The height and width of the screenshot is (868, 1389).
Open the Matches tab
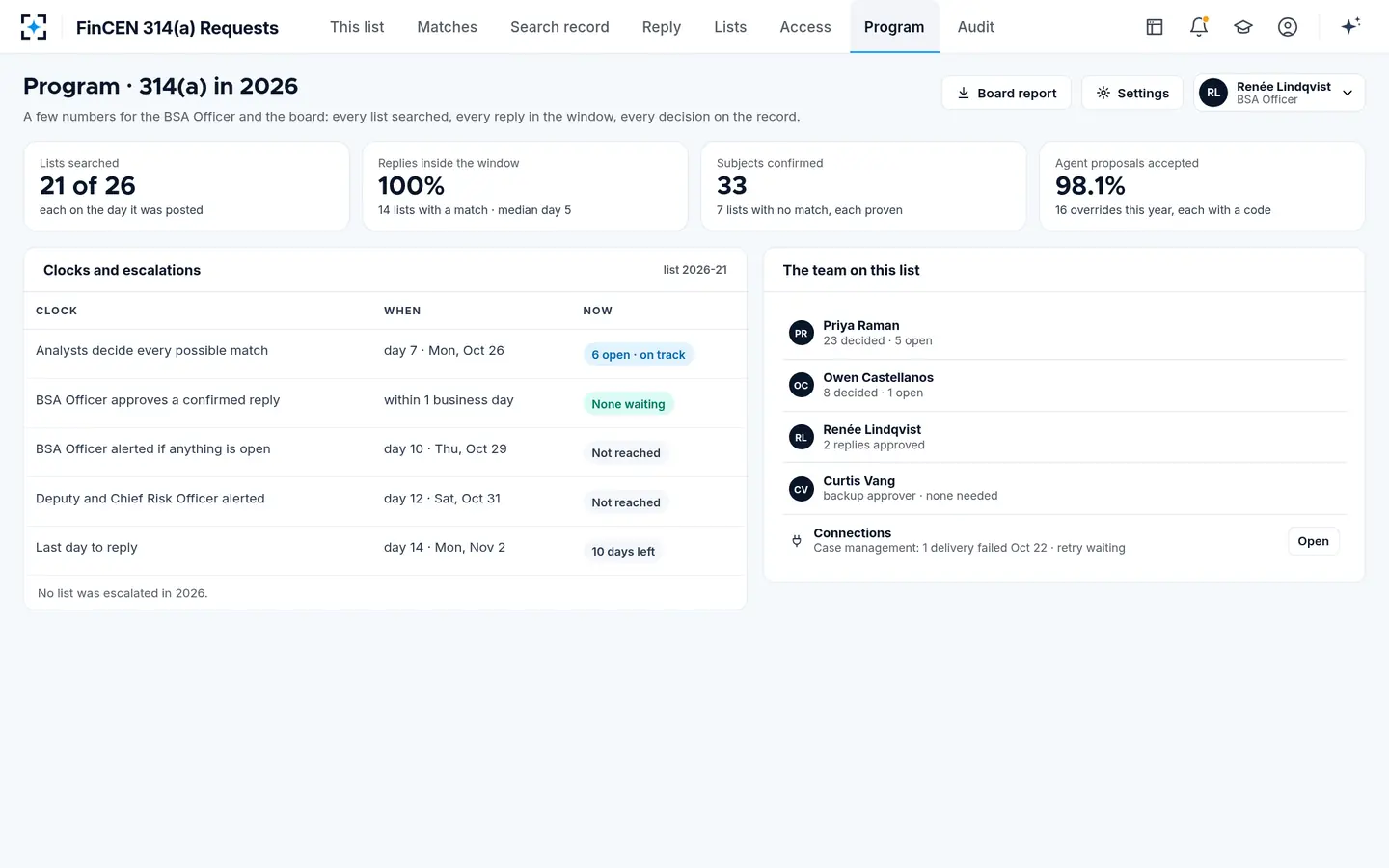click(x=447, y=27)
